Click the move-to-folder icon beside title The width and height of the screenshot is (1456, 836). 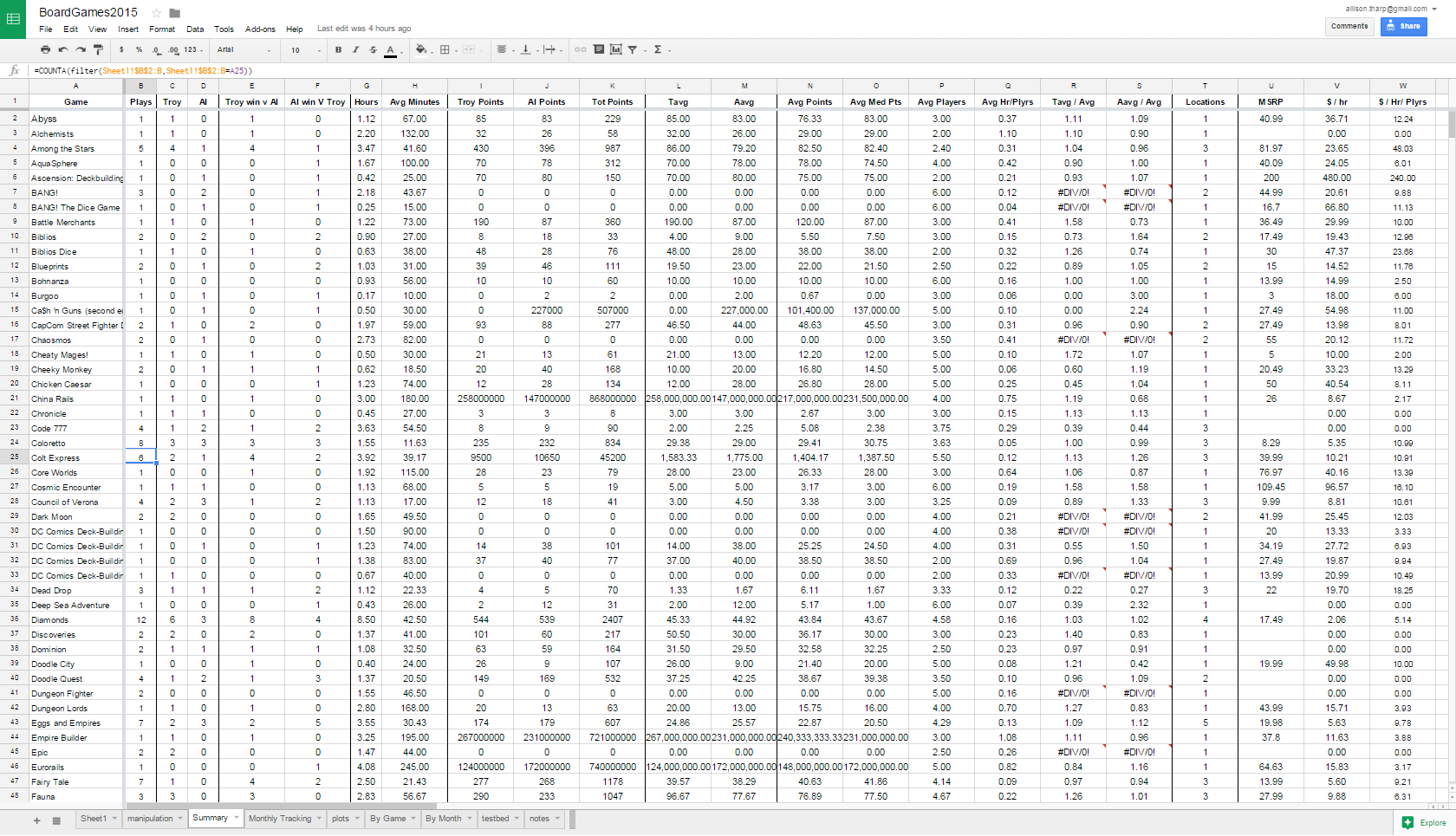click(174, 13)
